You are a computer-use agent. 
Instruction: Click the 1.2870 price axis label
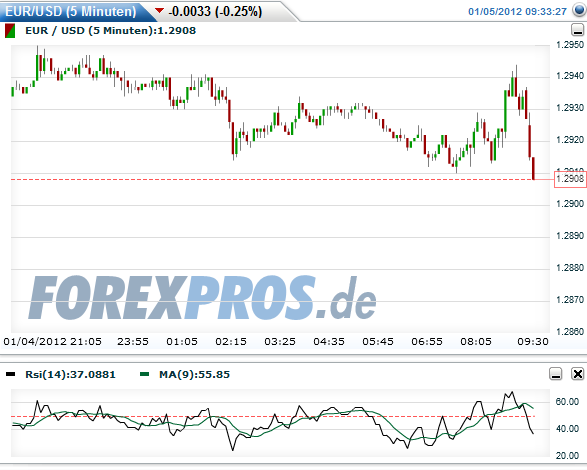click(570, 300)
